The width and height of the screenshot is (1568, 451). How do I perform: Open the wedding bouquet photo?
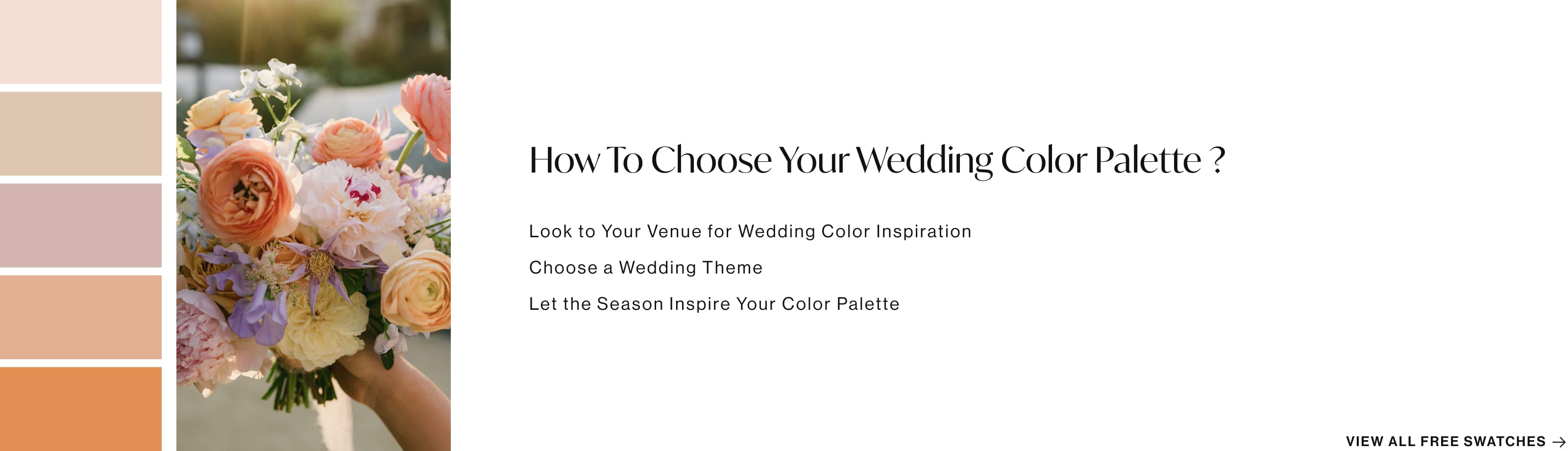pyautogui.click(x=314, y=225)
